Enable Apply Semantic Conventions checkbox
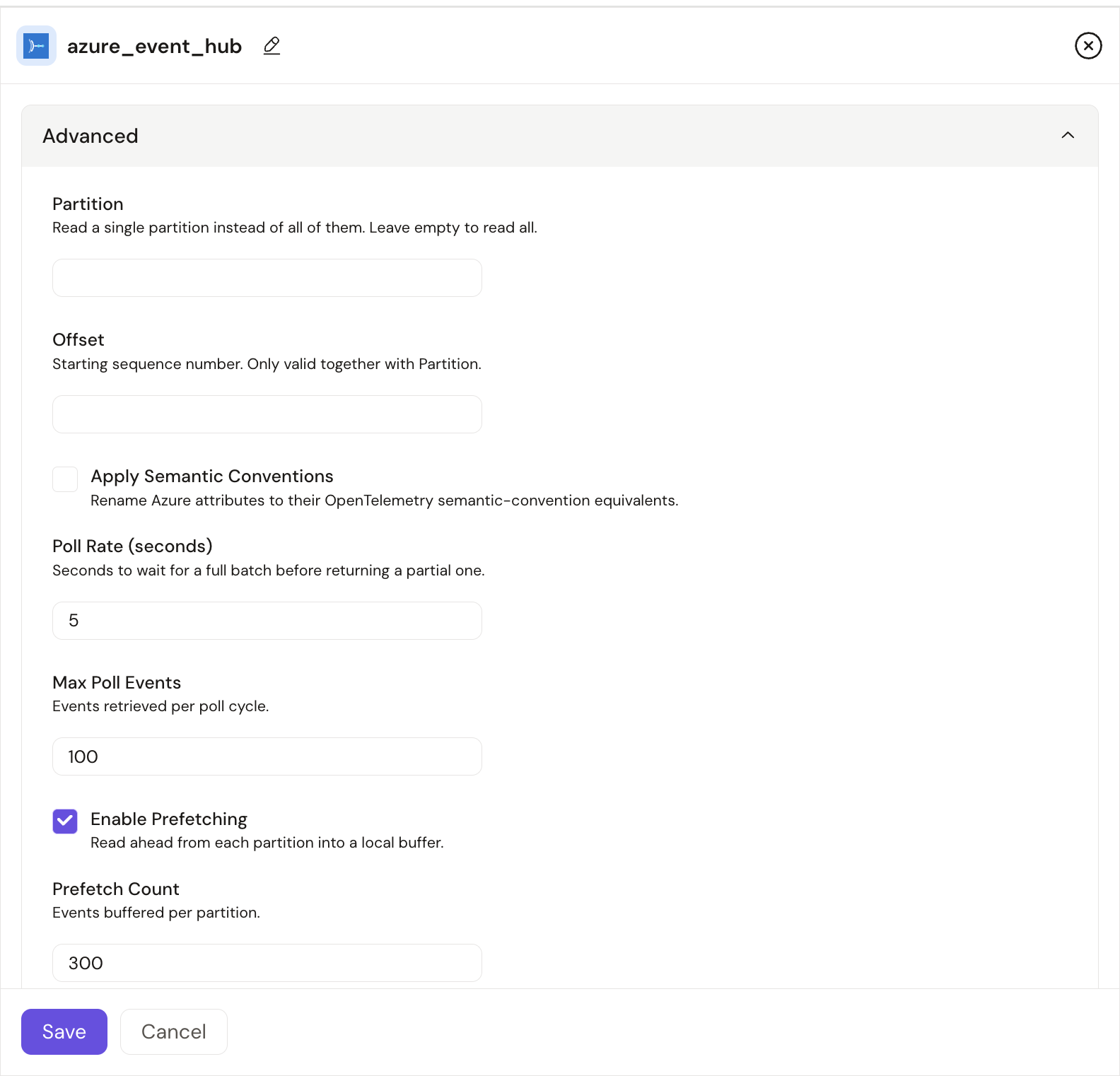 (x=65, y=479)
